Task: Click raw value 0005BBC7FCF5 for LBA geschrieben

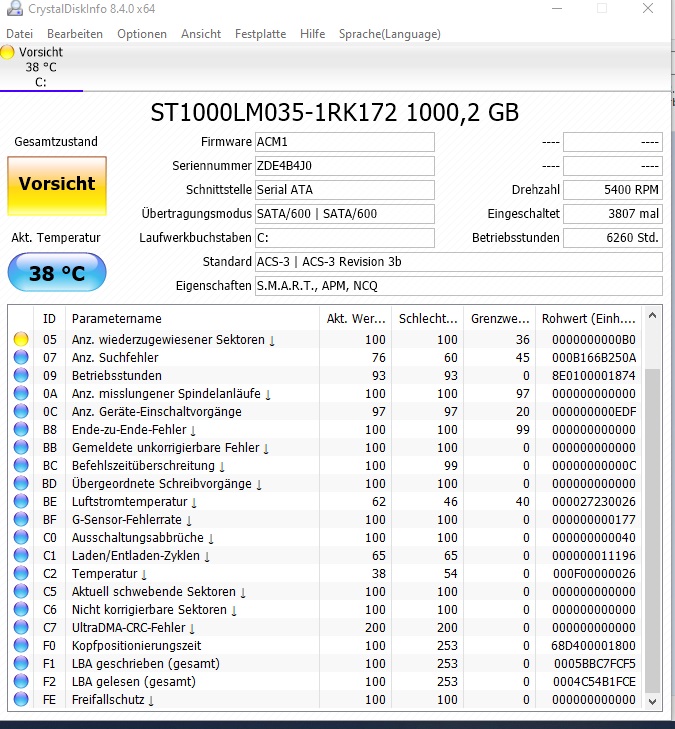Action: tap(595, 663)
